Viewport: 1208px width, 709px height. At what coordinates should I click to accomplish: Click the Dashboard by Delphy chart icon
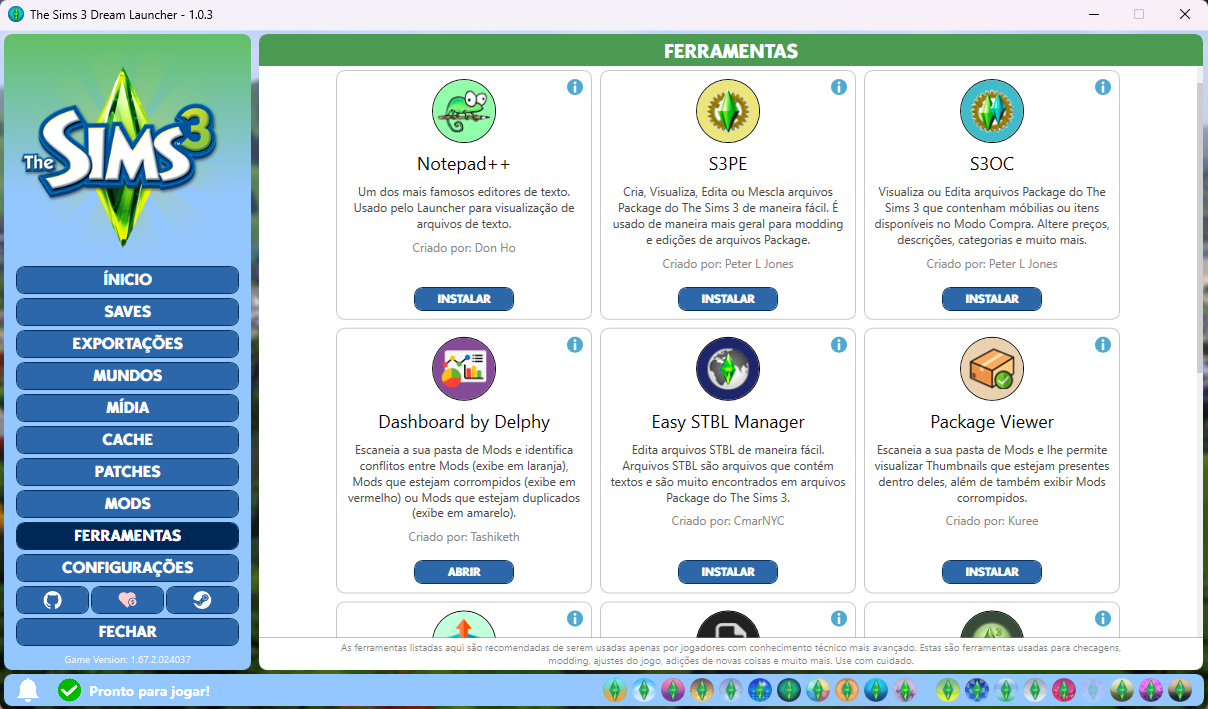pos(464,369)
